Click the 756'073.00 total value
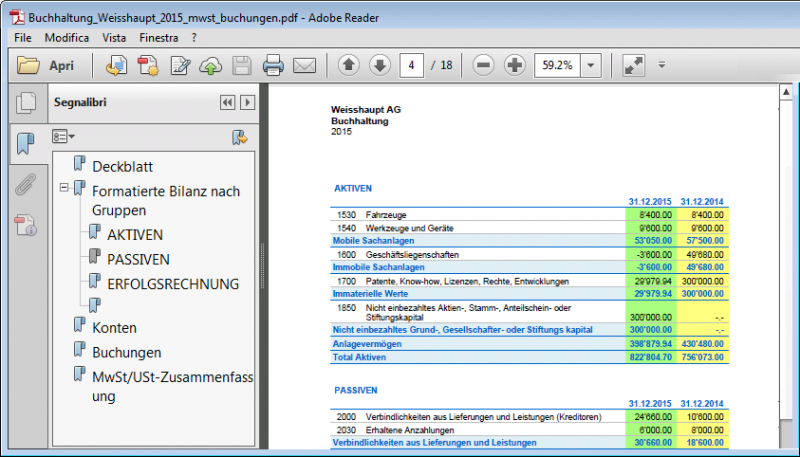The width and height of the screenshot is (800, 457). [703, 357]
